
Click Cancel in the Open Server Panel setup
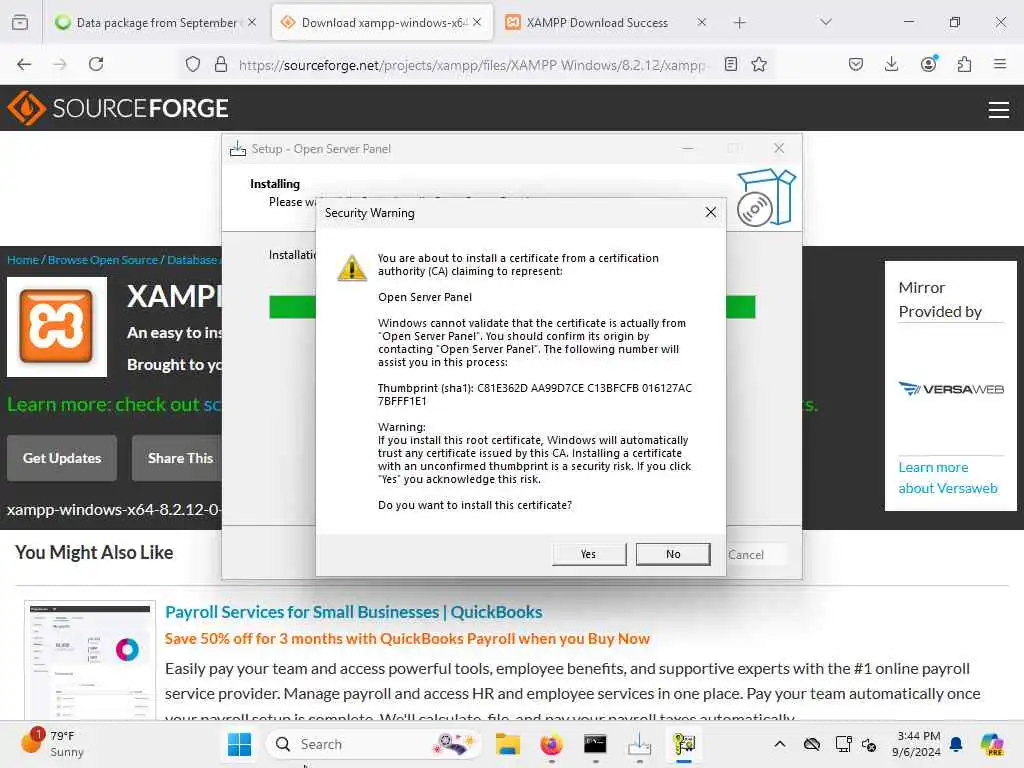click(x=746, y=554)
